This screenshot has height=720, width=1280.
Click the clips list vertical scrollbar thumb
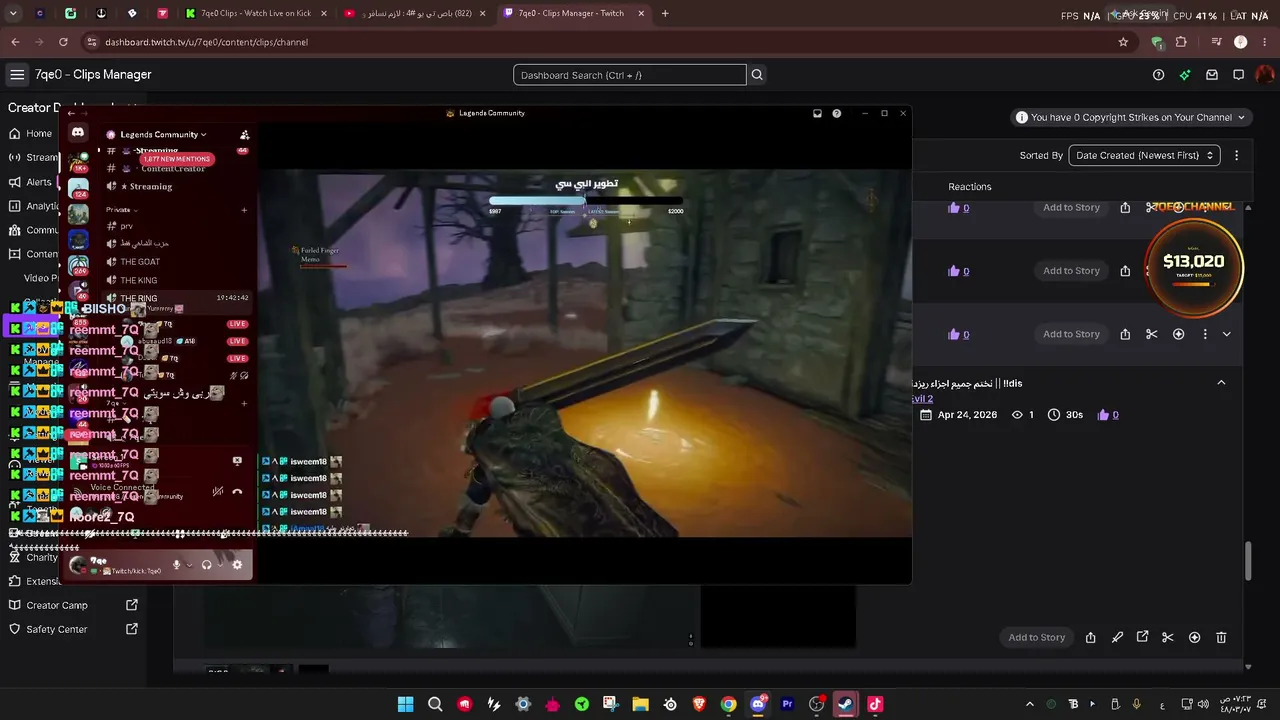1248,560
